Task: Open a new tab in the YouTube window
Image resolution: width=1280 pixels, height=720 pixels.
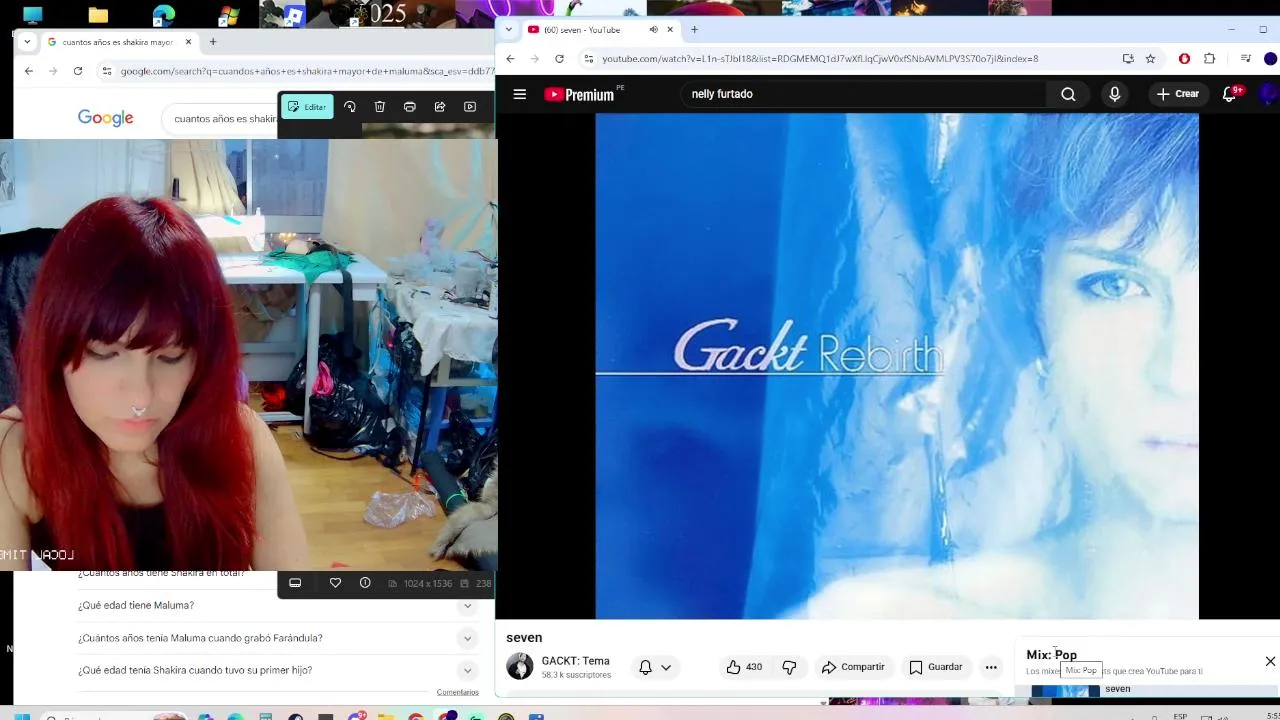Action: (694, 30)
